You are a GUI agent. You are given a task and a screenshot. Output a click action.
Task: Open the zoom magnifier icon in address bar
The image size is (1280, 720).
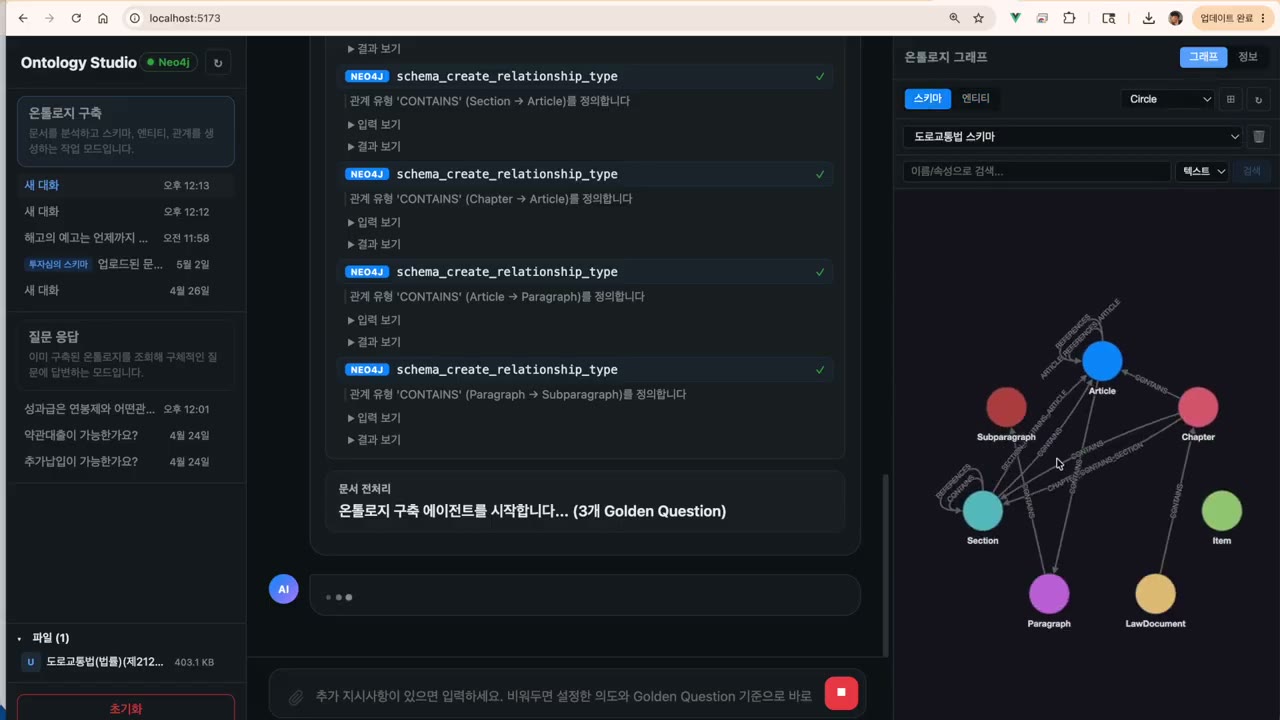[x=954, y=18]
